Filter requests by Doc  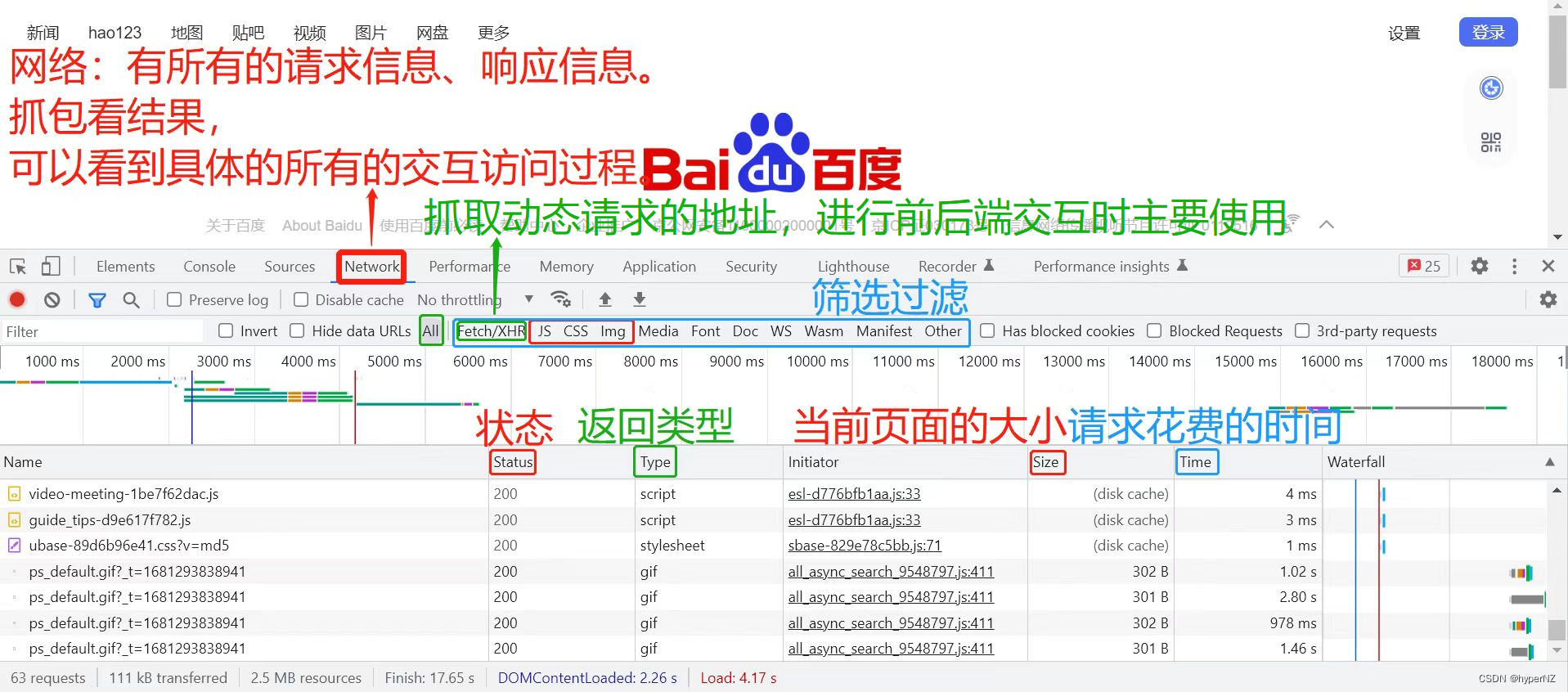(x=745, y=330)
